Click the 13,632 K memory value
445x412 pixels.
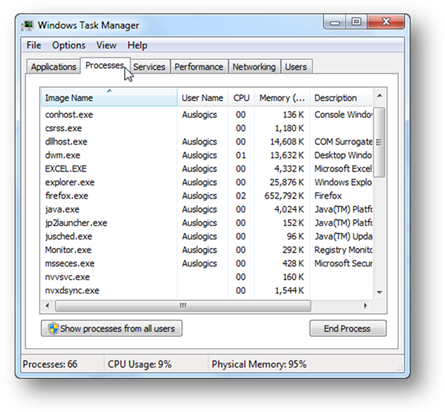287,155
